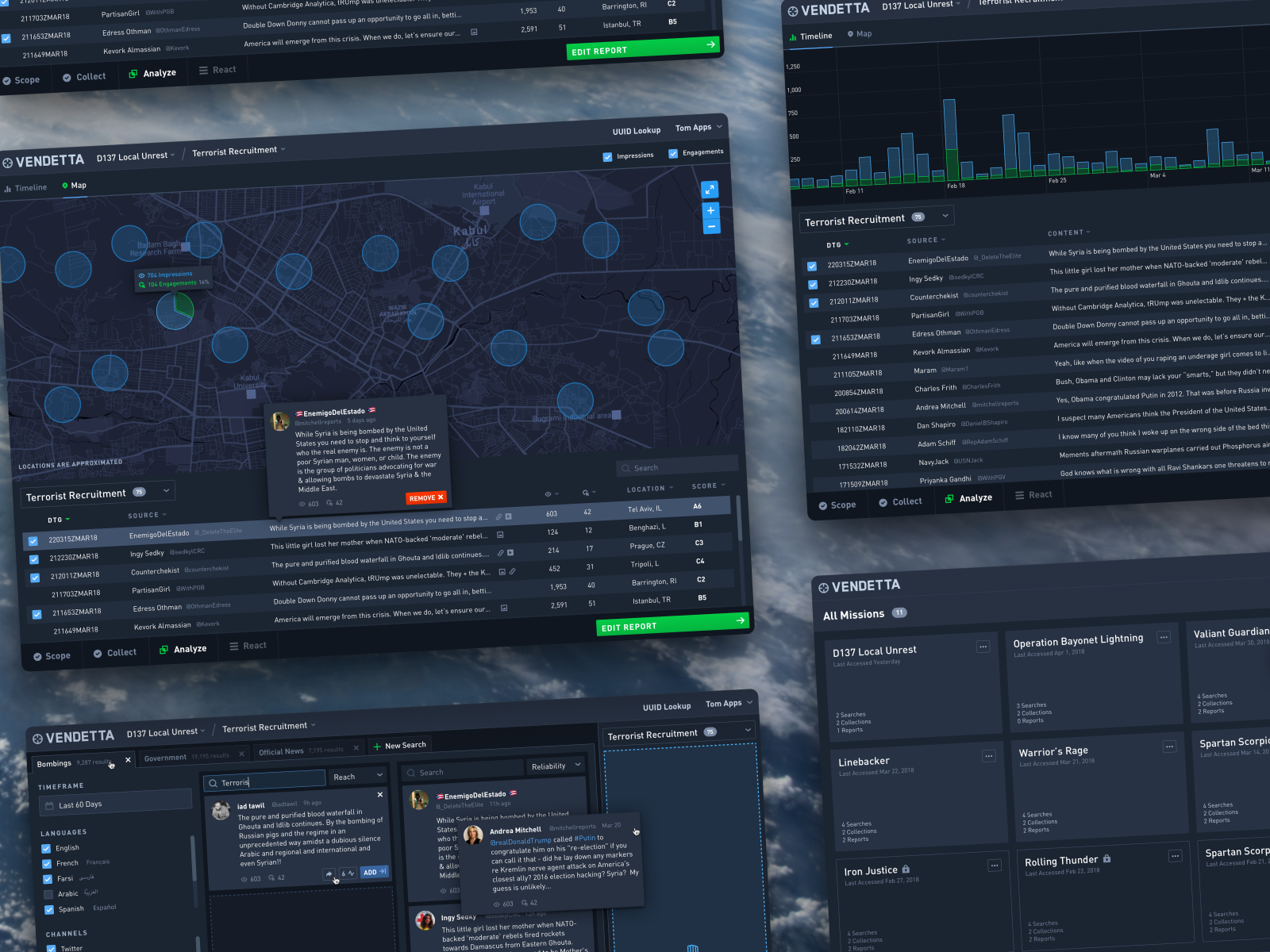Viewport: 1270px width, 952px height.
Task: Sort by LOCATION column in map window
Action: 650,489
